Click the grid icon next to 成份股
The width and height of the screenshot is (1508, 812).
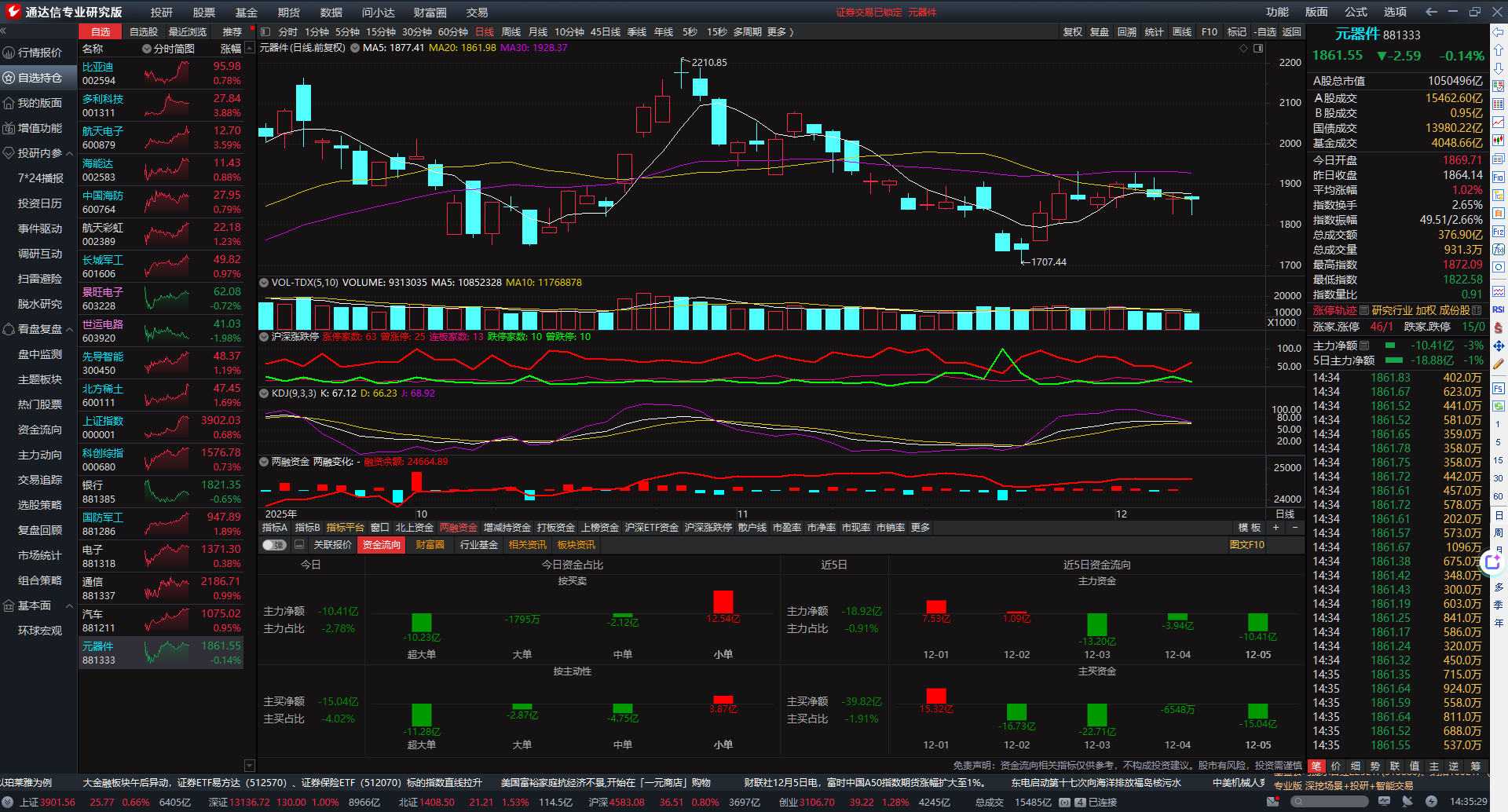tap(1477, 310)
